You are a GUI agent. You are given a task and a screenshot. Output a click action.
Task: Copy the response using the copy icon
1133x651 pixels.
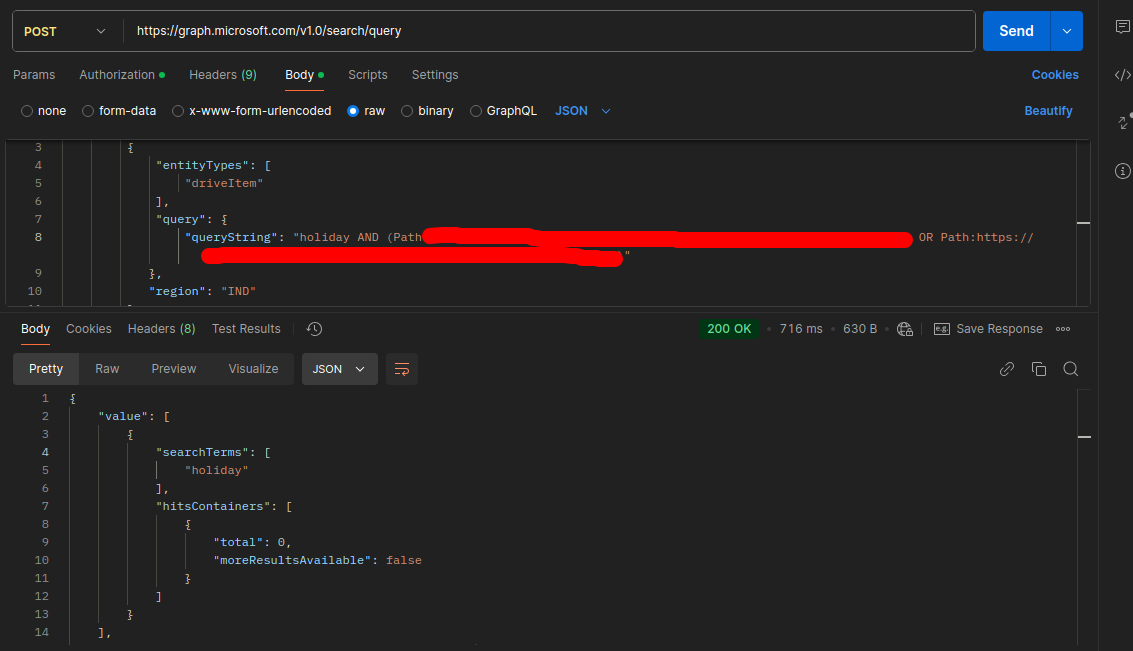1039,369
